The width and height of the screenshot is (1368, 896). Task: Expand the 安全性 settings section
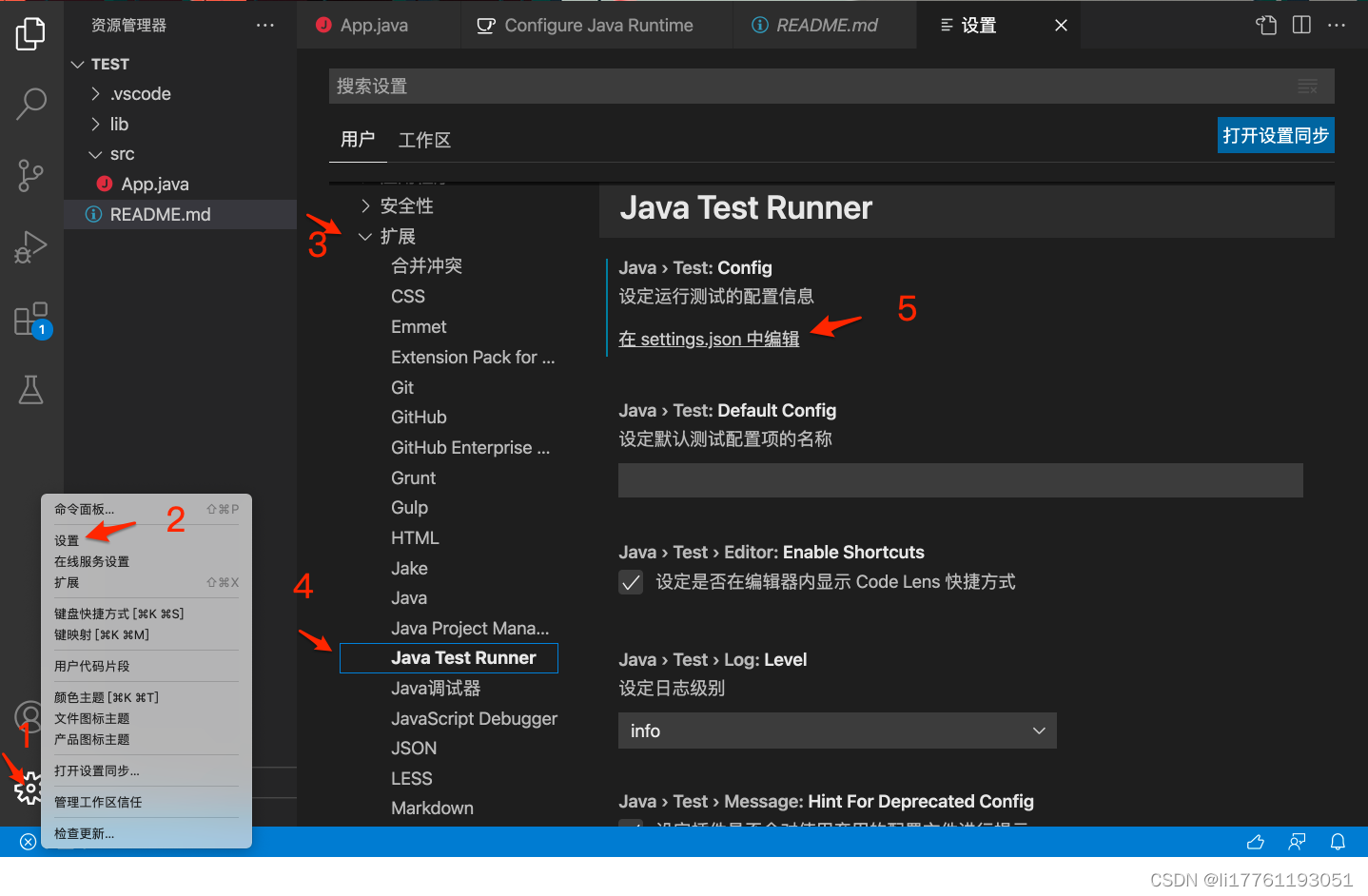pos(365,205)
